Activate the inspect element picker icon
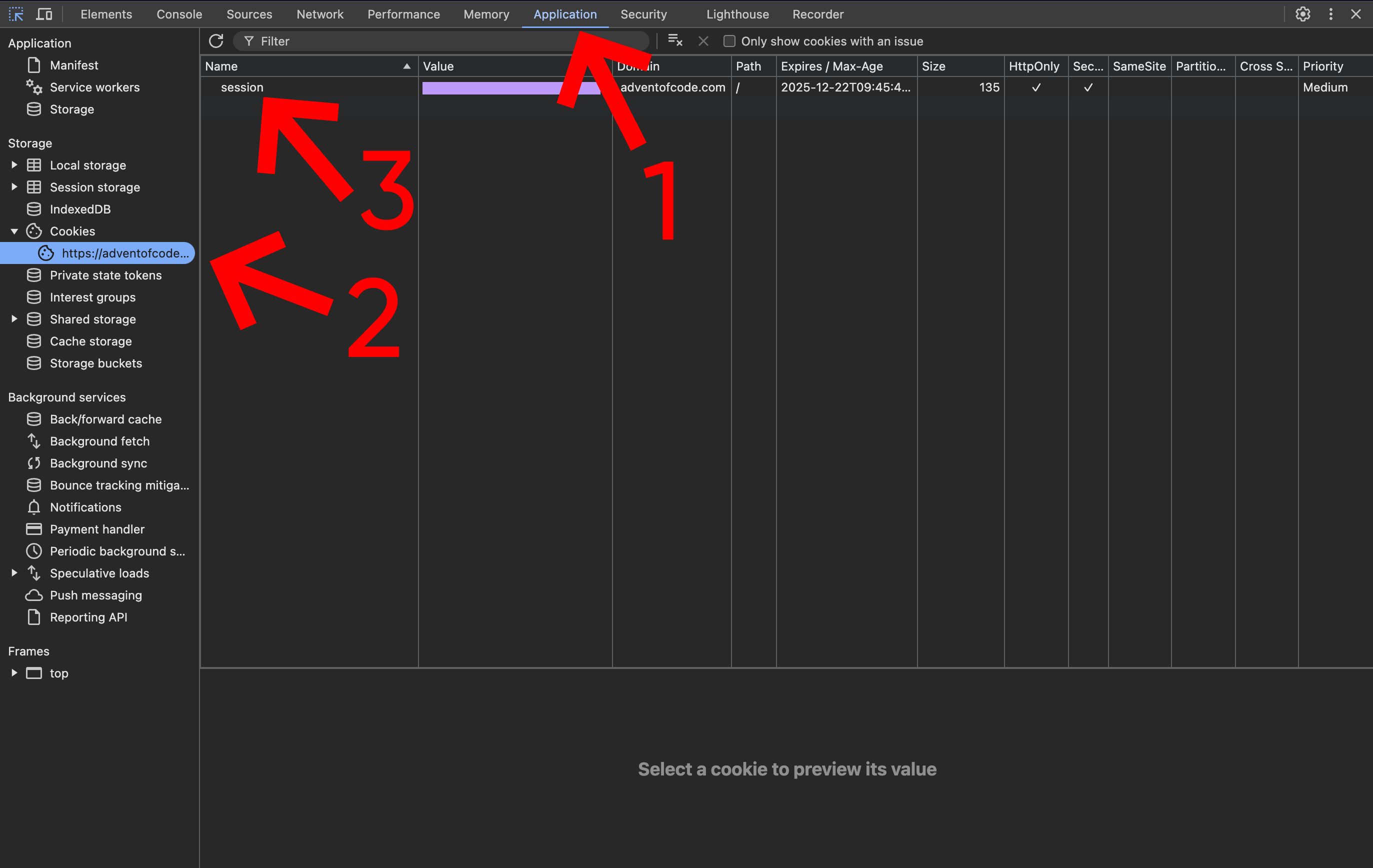 [16, 14]
